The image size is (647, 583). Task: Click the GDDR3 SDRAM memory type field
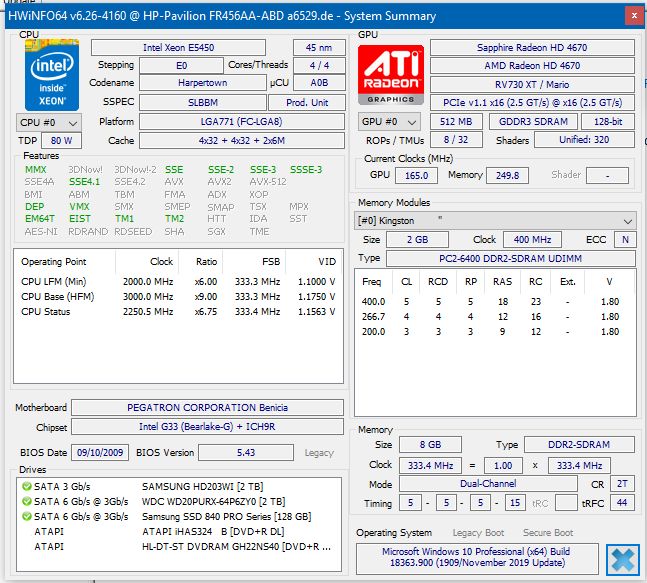point(533,122)
